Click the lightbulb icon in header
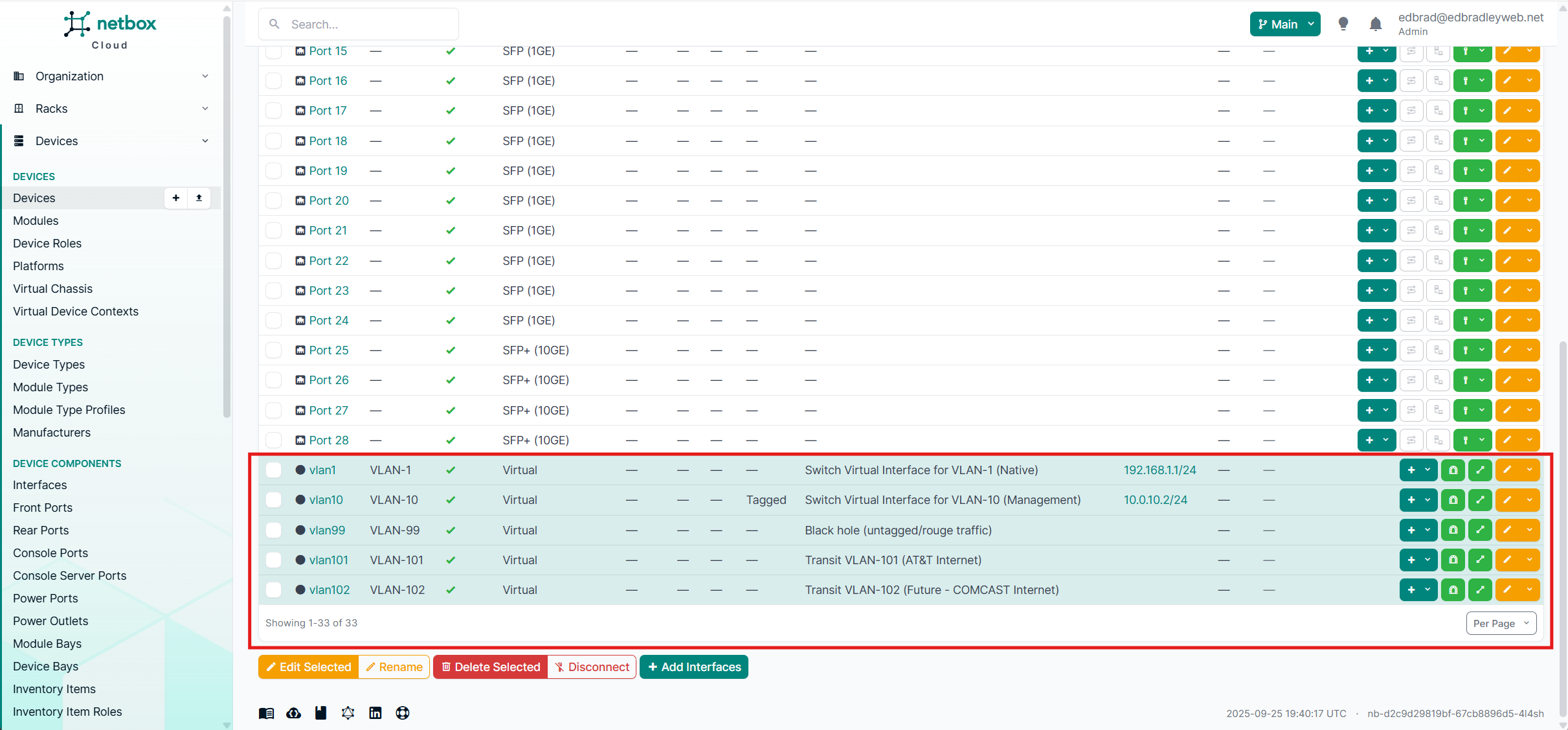Screen dimensions: 1568x730 click(x=1343, y=24)
